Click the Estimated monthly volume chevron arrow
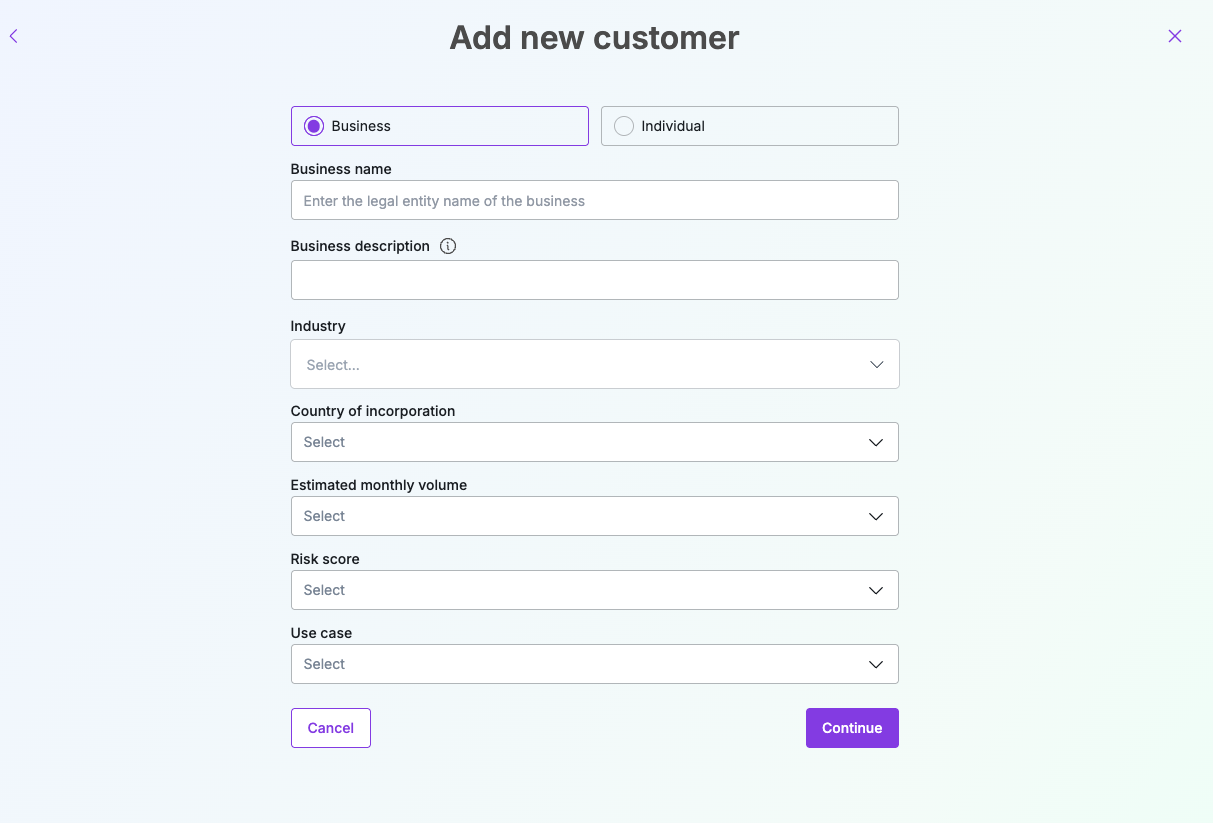This screenshot has width=1213, height=823. point(876,516)
